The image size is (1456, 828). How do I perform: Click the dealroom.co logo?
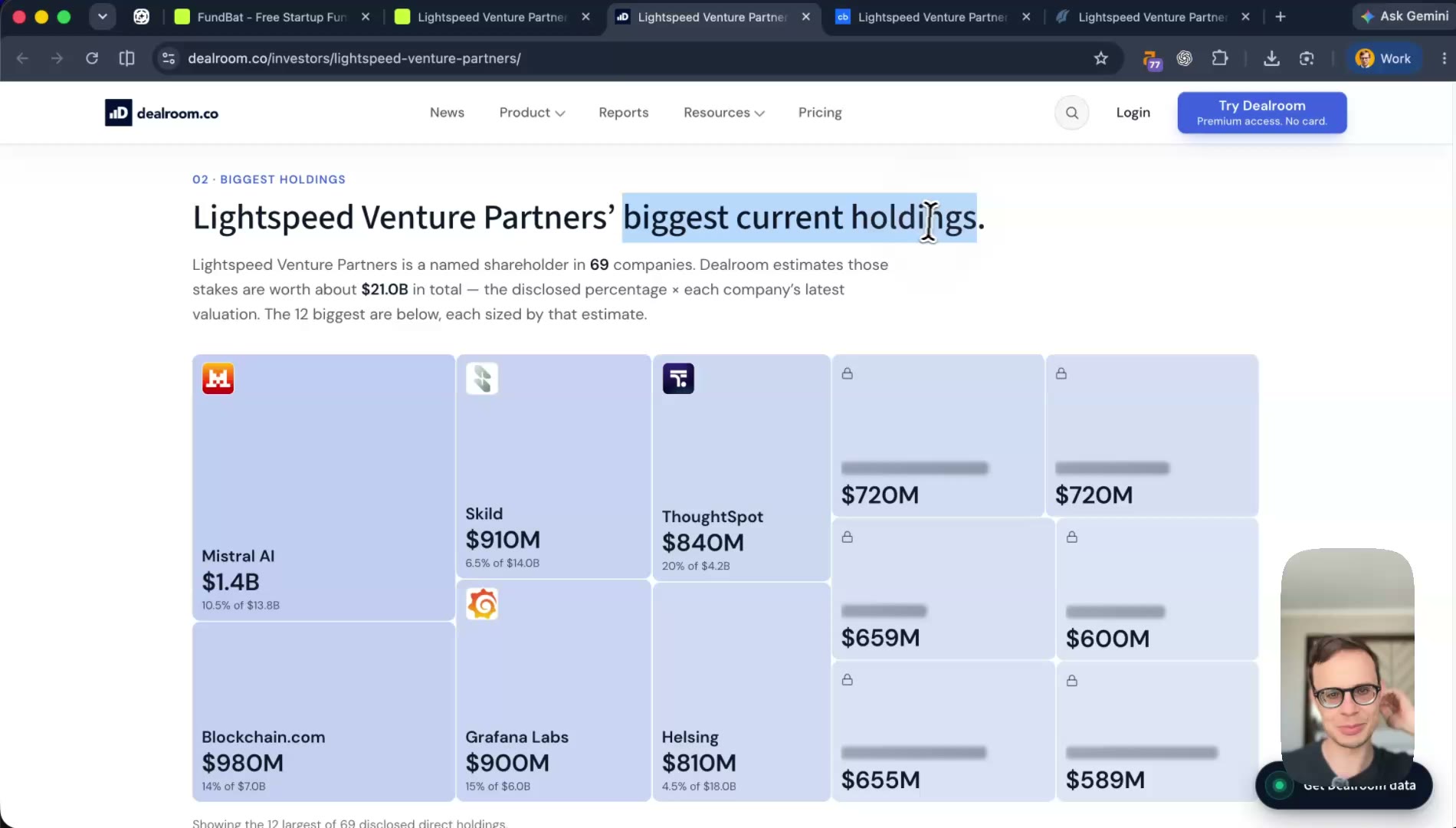162,113
